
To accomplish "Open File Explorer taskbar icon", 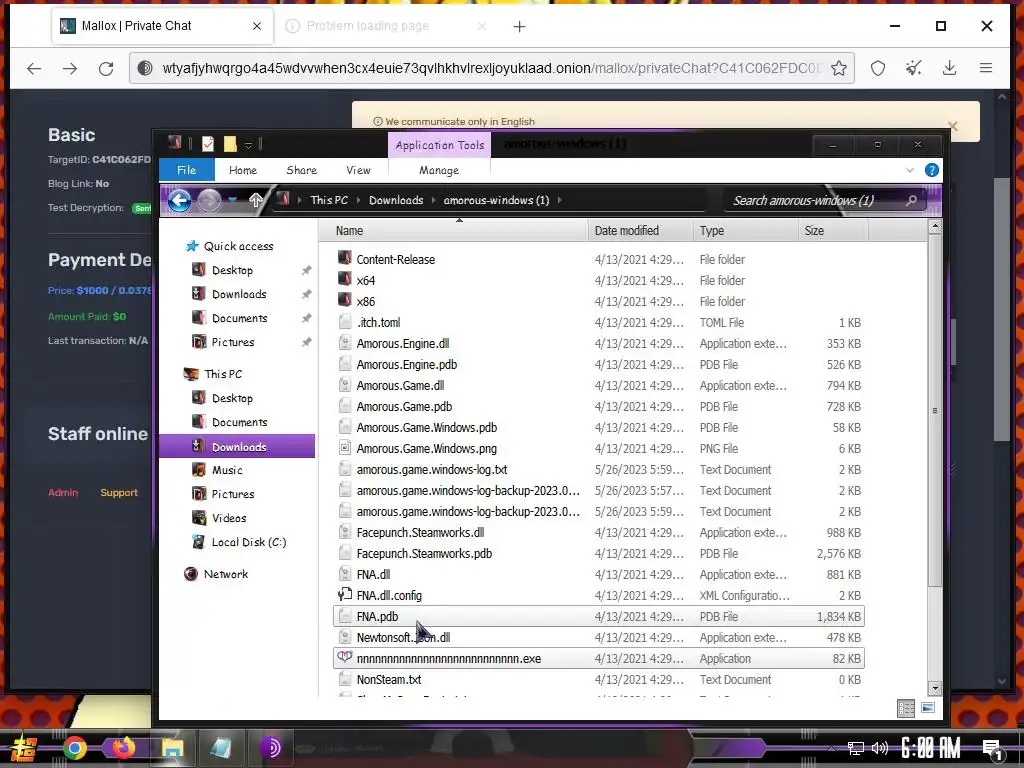I will [172, 748].
